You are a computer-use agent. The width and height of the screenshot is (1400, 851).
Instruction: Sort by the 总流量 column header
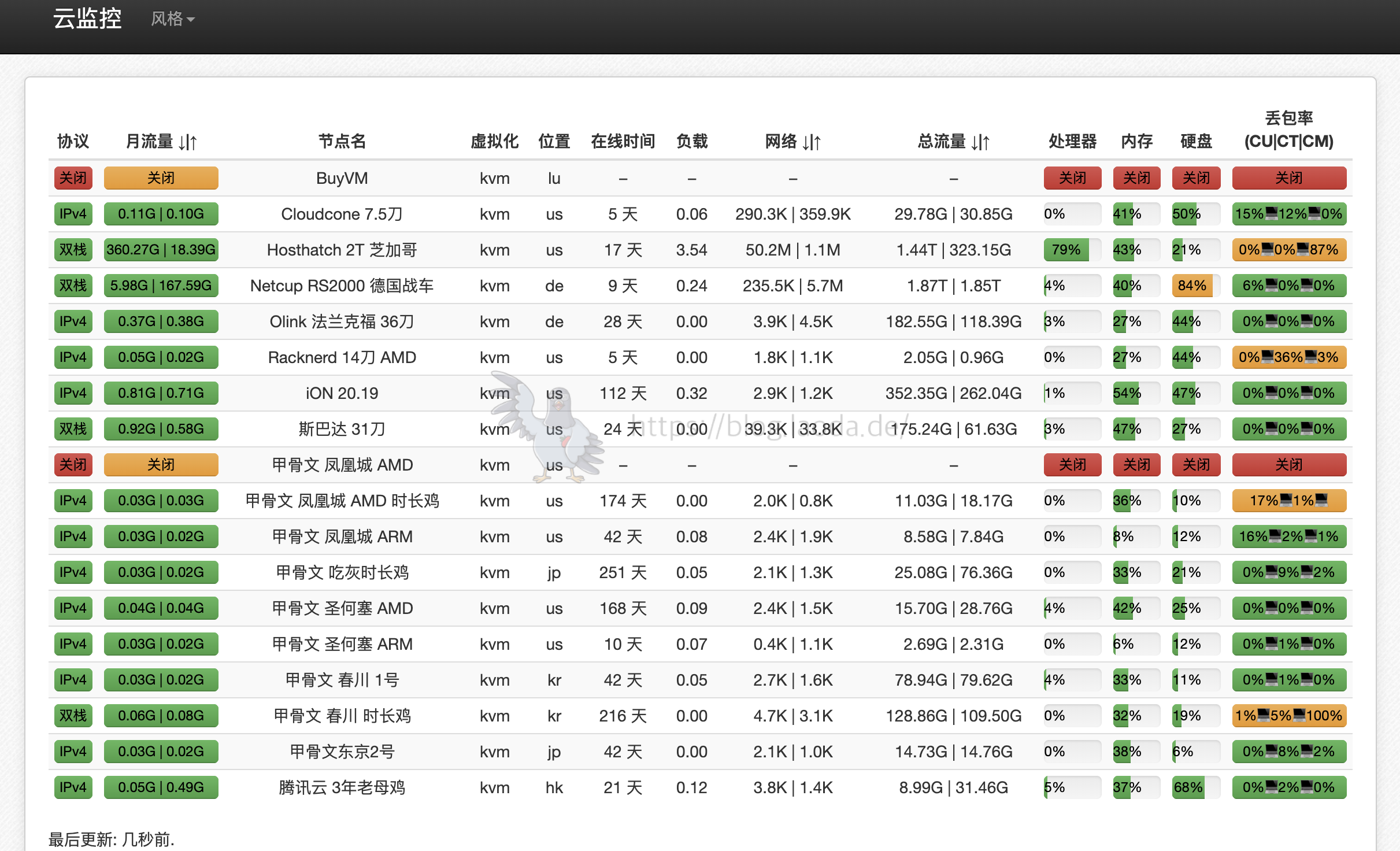click(x=953, y=141)
